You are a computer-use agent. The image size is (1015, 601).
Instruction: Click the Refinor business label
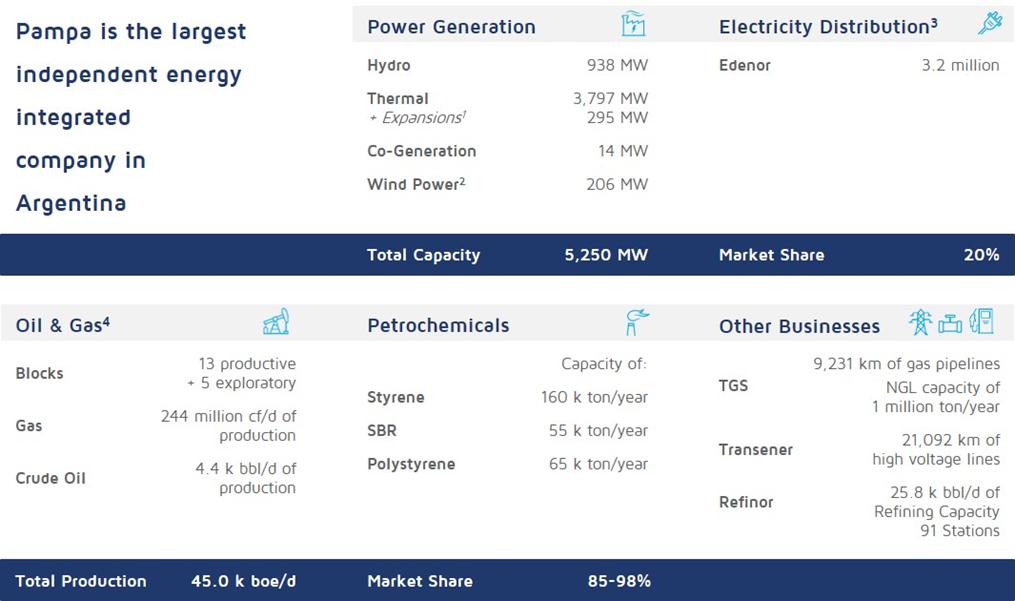point(746,502)
